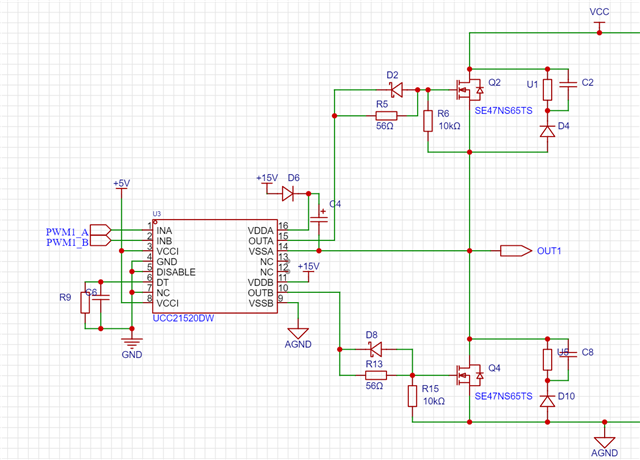Click the PWM1_A net label
The image size is (640, 460).
(x=67, y=232)
